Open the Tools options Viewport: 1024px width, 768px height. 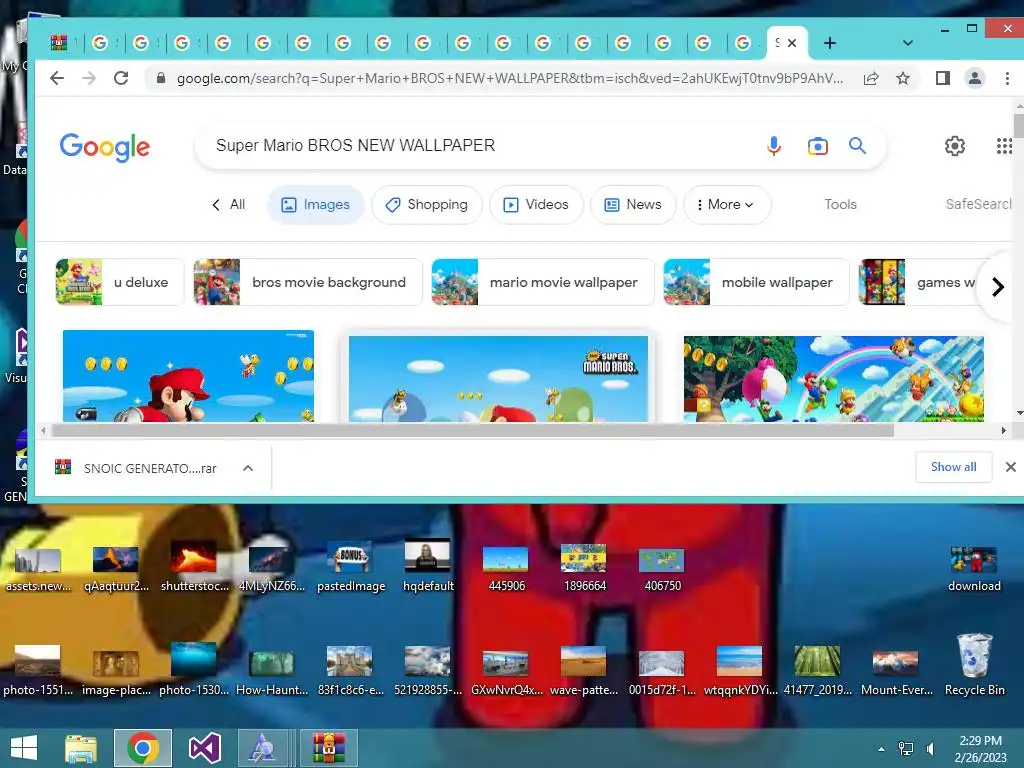pyautogui.click(x=840, y=204)
